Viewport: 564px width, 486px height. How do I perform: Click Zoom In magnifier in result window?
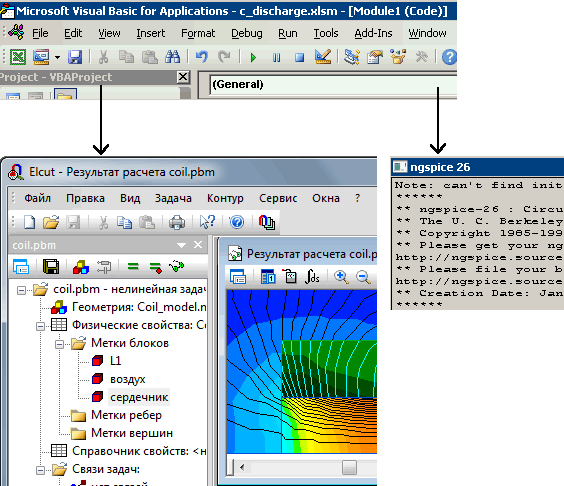pos(341,277)
